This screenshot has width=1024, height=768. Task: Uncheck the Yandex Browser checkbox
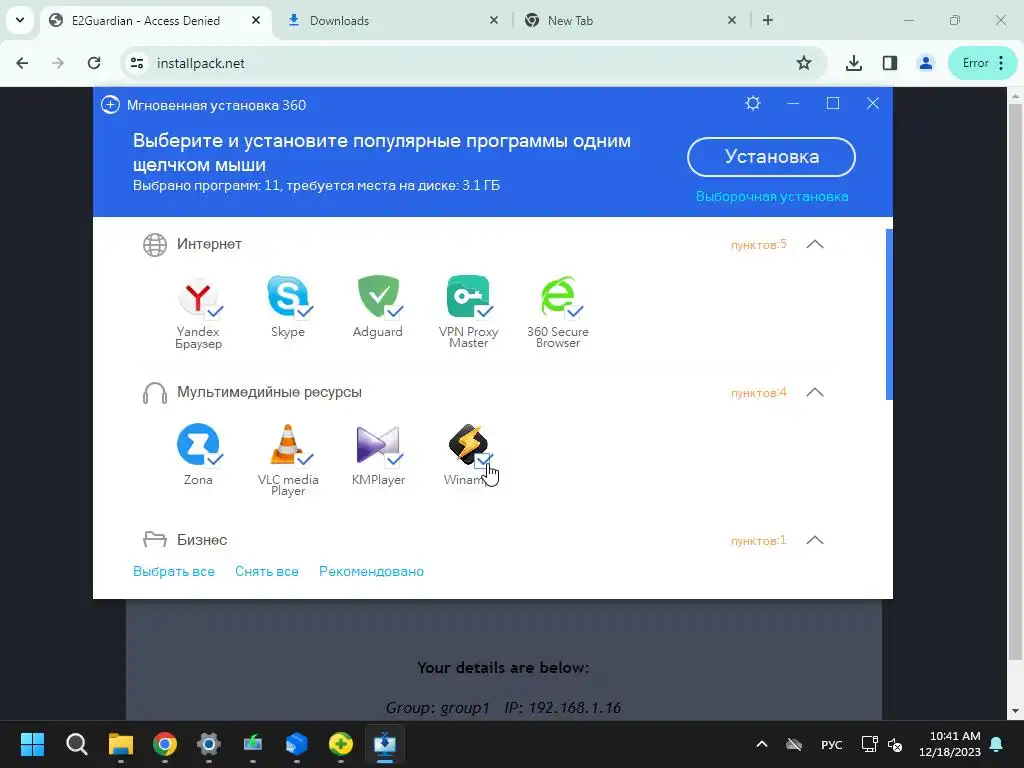(215, 312)
